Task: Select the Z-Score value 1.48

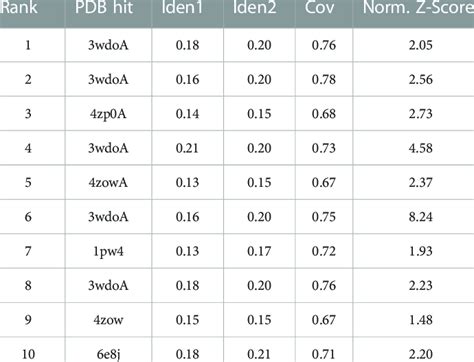Action: point(421,320)
